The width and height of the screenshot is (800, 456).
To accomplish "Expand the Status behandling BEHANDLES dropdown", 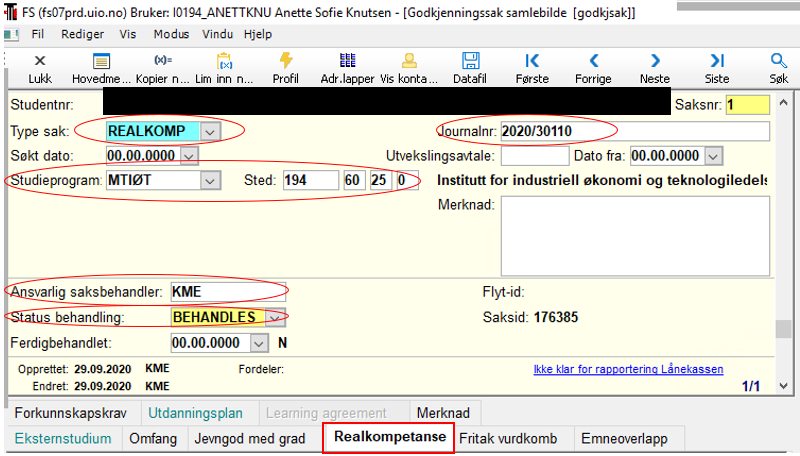I will [275, 318].
